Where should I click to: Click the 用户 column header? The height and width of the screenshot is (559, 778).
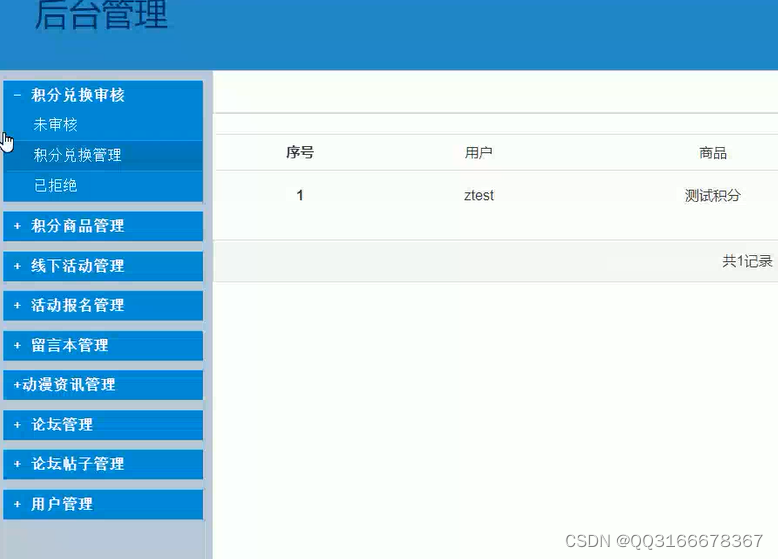tap(478, 153)
